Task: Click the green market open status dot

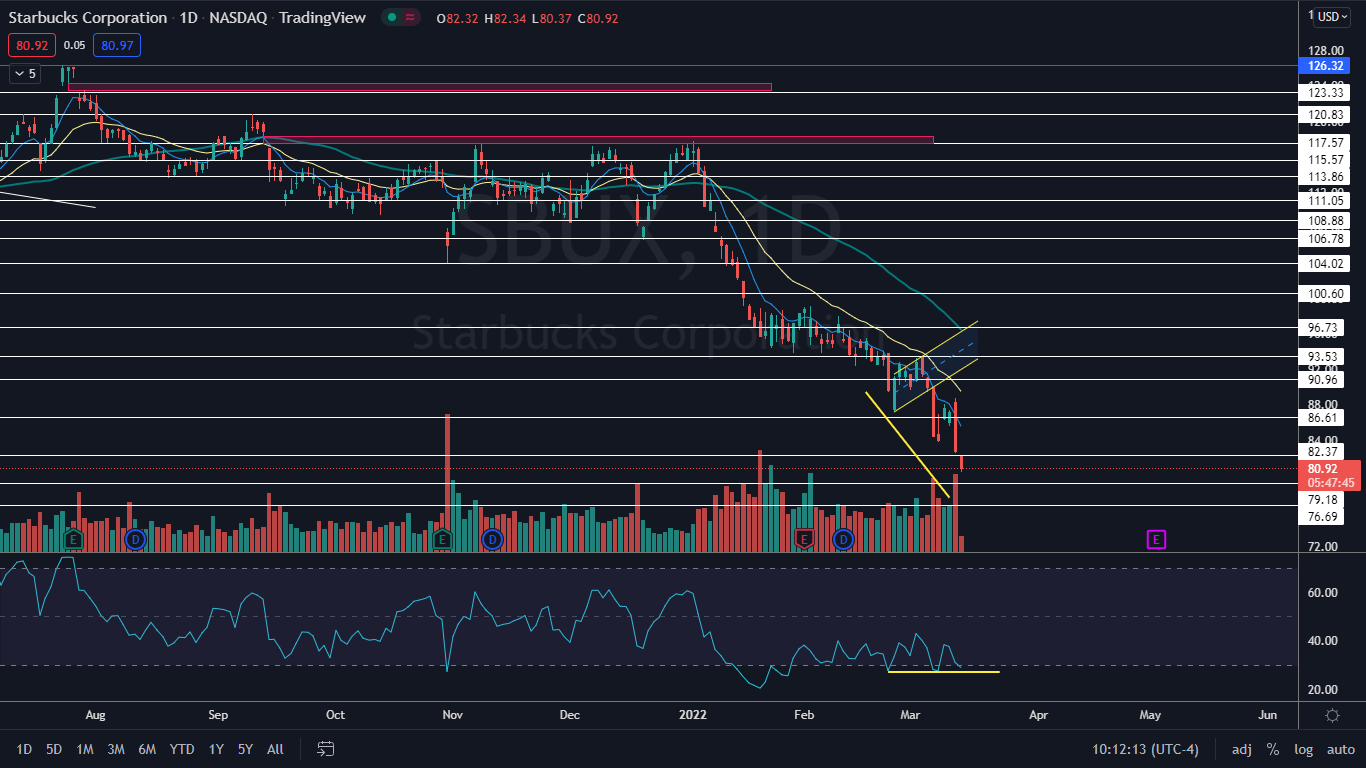Action: [x=393, y=18]
